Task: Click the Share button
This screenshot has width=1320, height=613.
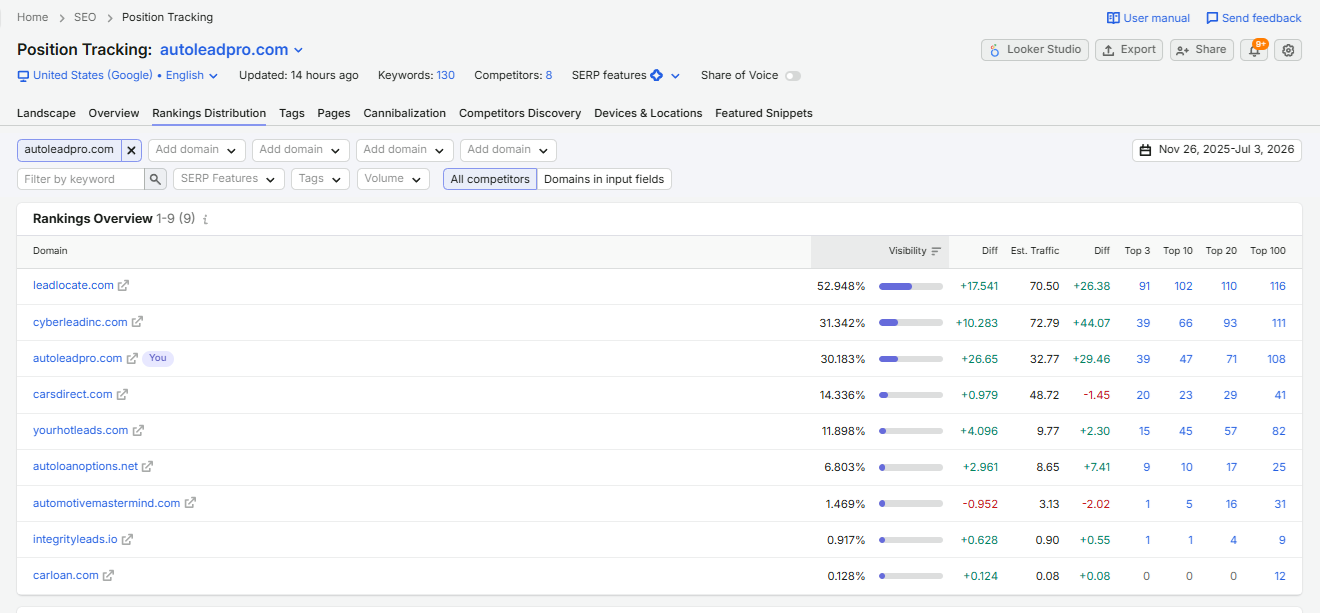Action: pos(1201,50)
